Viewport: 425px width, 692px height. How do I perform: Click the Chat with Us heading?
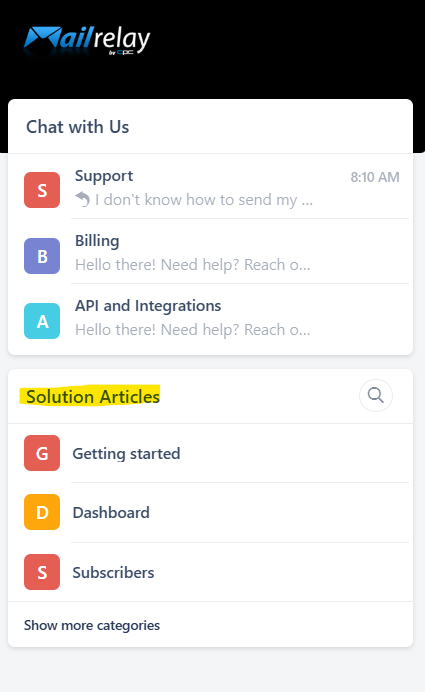coord(78,127)
